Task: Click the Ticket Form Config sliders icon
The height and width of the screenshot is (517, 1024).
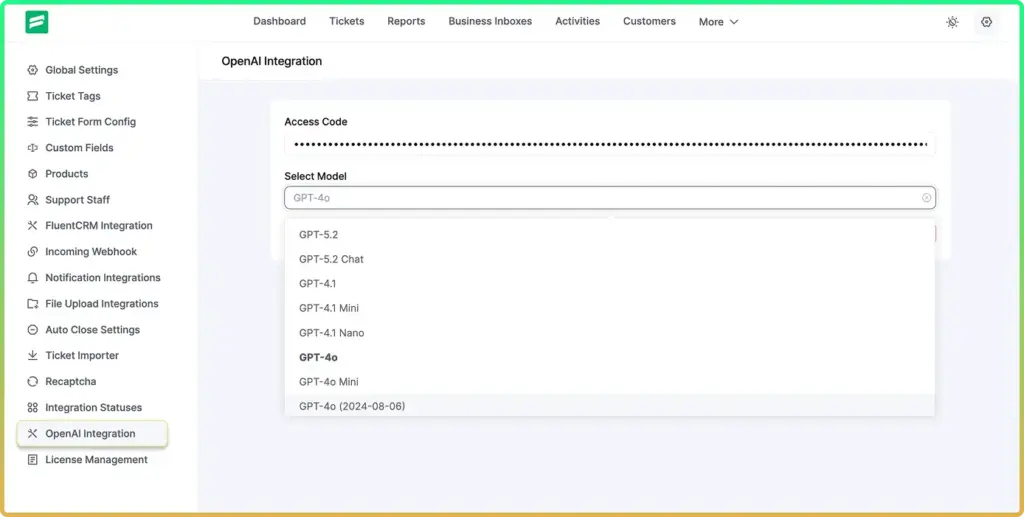Action: (x=32, y=122)
